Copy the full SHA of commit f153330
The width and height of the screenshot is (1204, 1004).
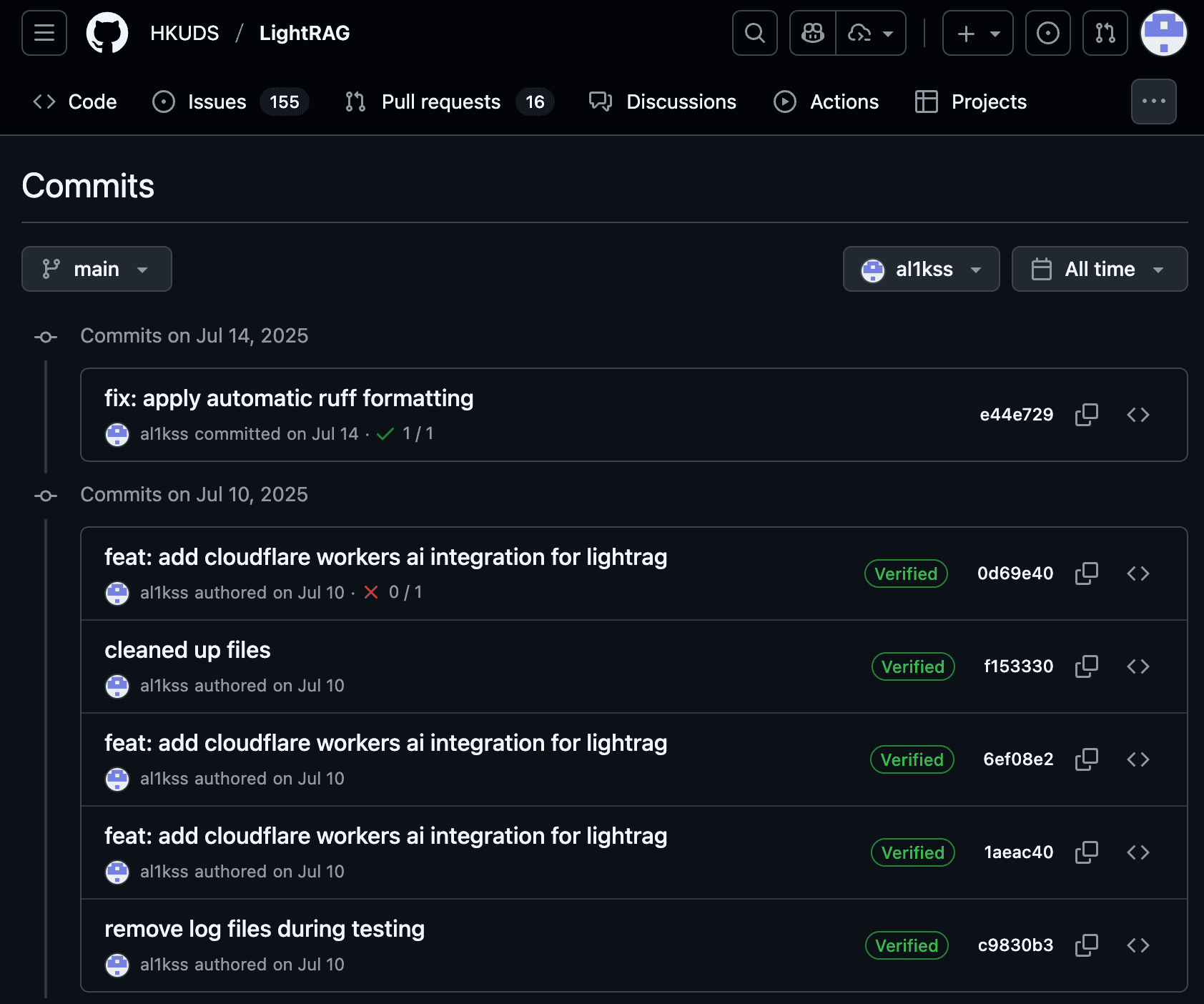pos(1087,666)
